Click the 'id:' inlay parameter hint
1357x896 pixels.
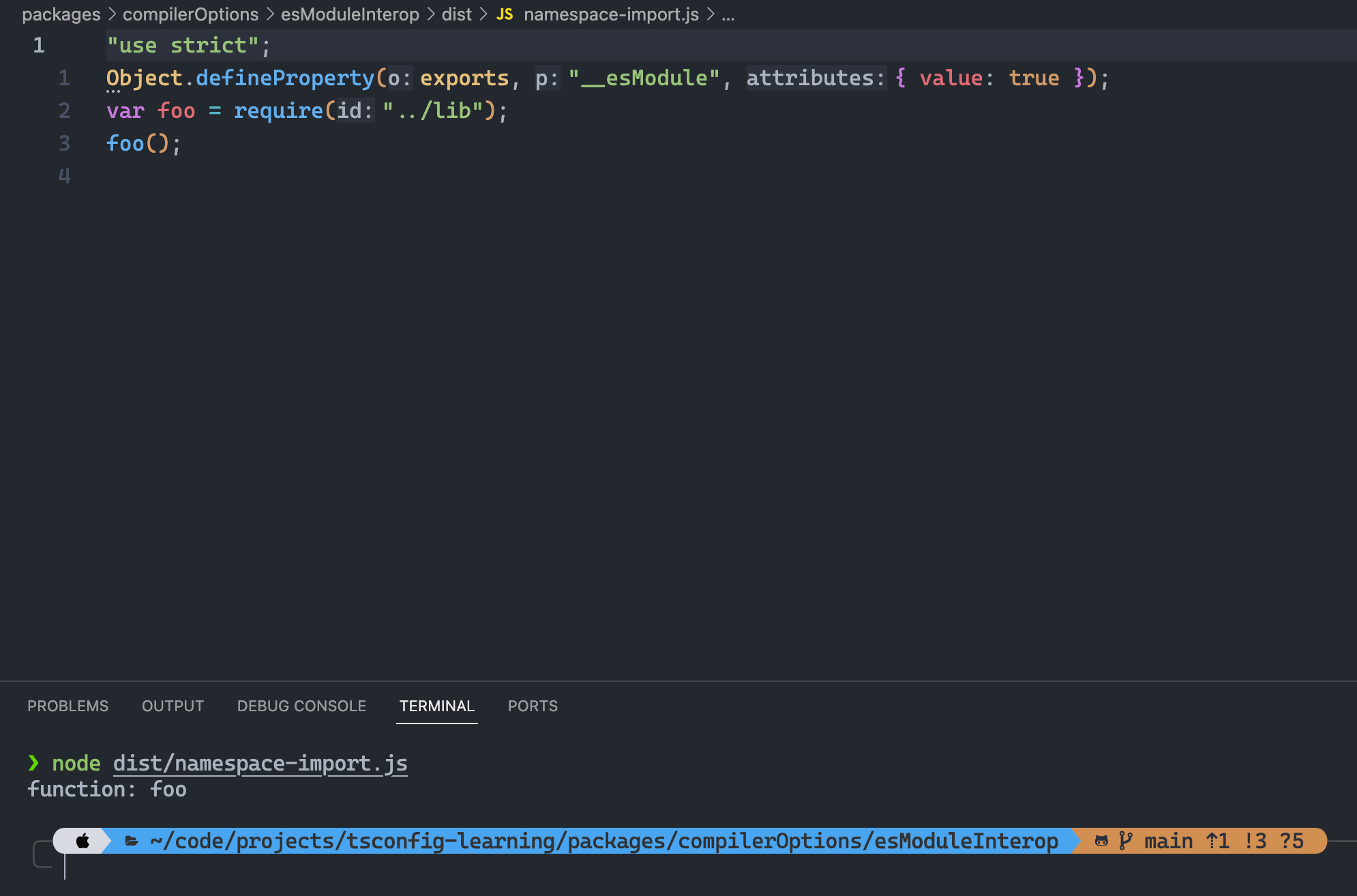[355, 110]
